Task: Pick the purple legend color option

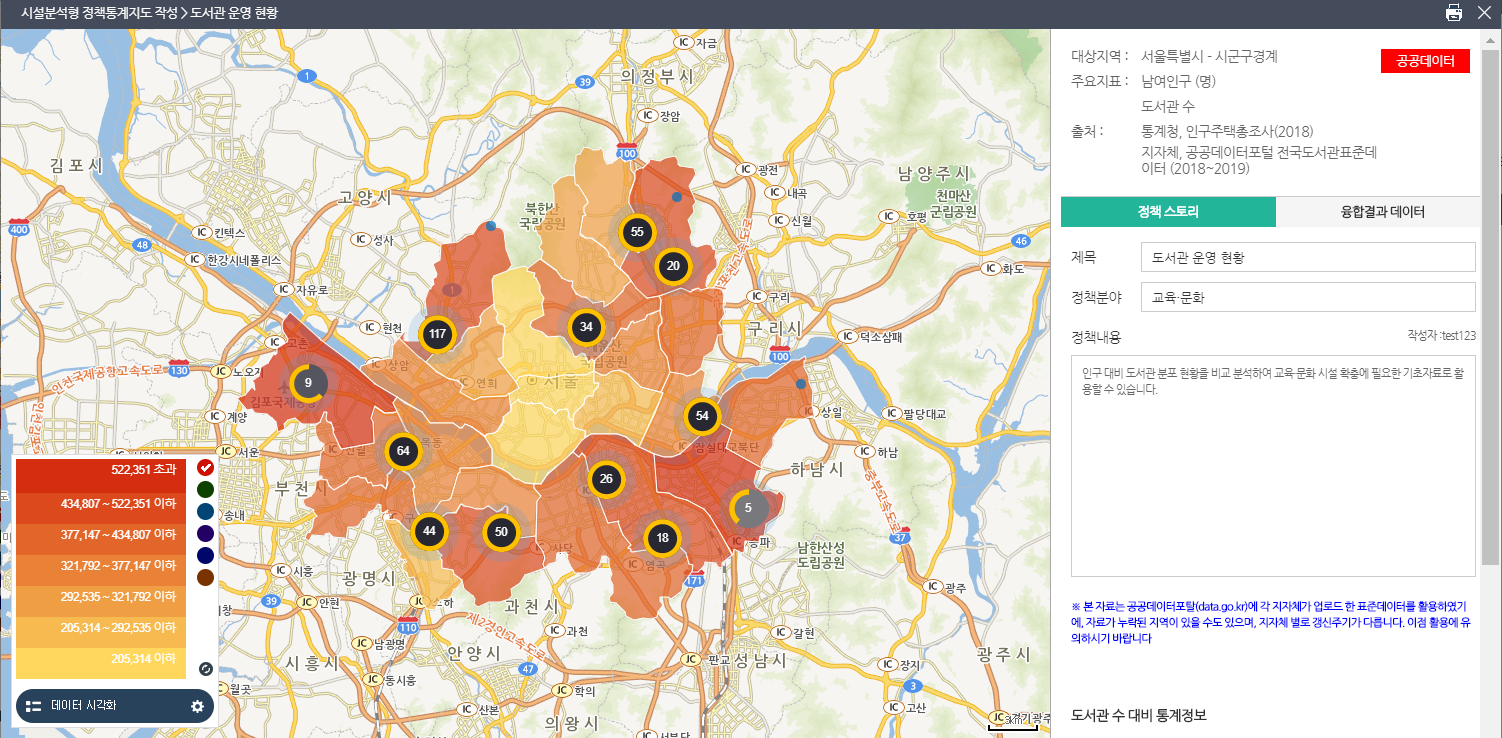Action: pyautogui.click(x=205, y=533)
